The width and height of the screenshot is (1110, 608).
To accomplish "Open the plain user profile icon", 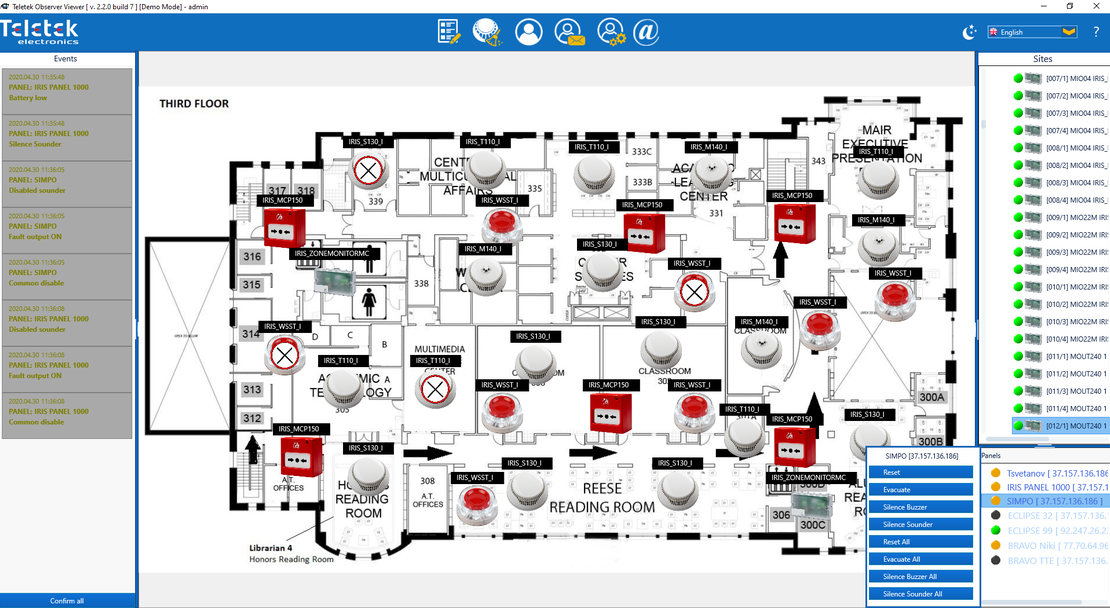I will (528, 32).
